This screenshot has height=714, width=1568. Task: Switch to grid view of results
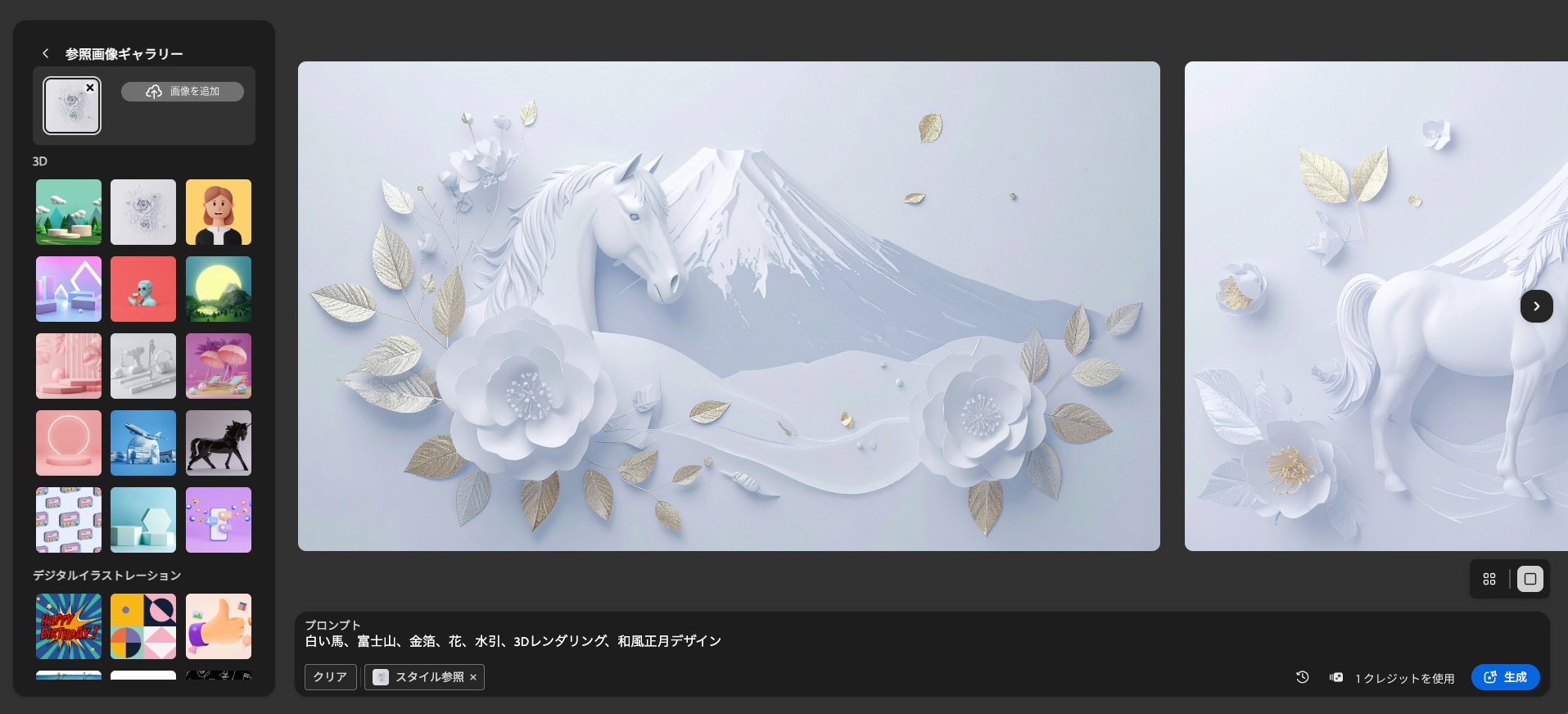pyautogui.click(x=1489, y=579)
